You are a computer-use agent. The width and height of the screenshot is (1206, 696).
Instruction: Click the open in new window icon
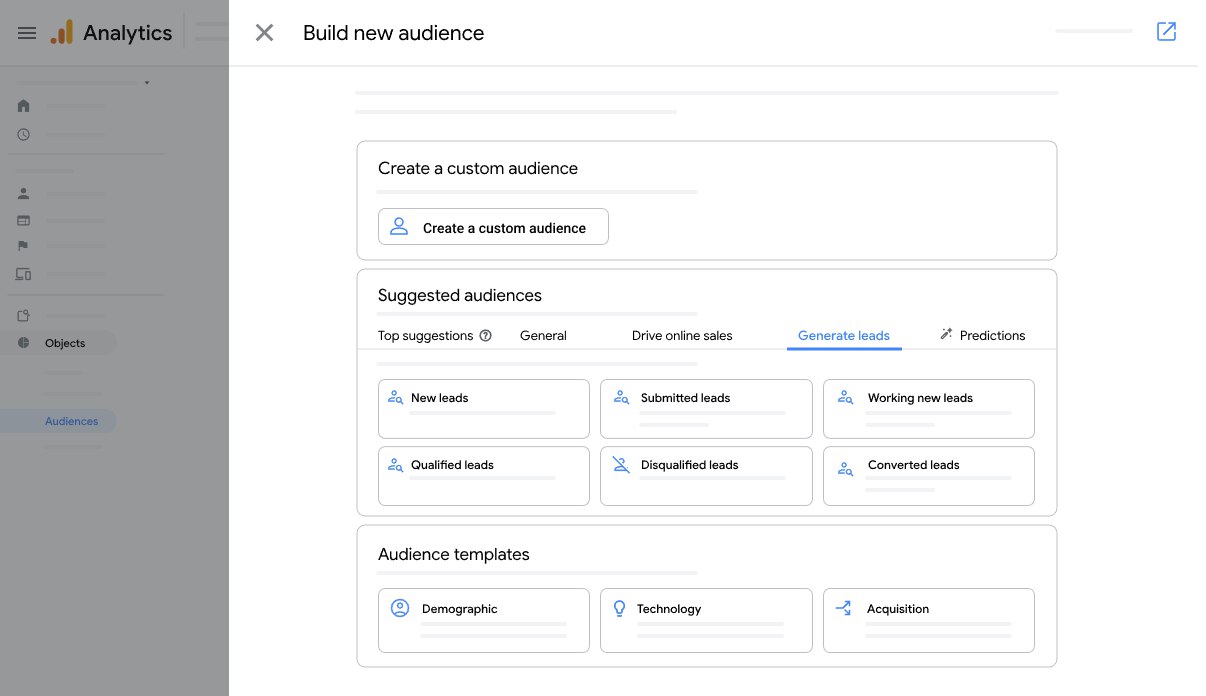tap(1166, 32)
